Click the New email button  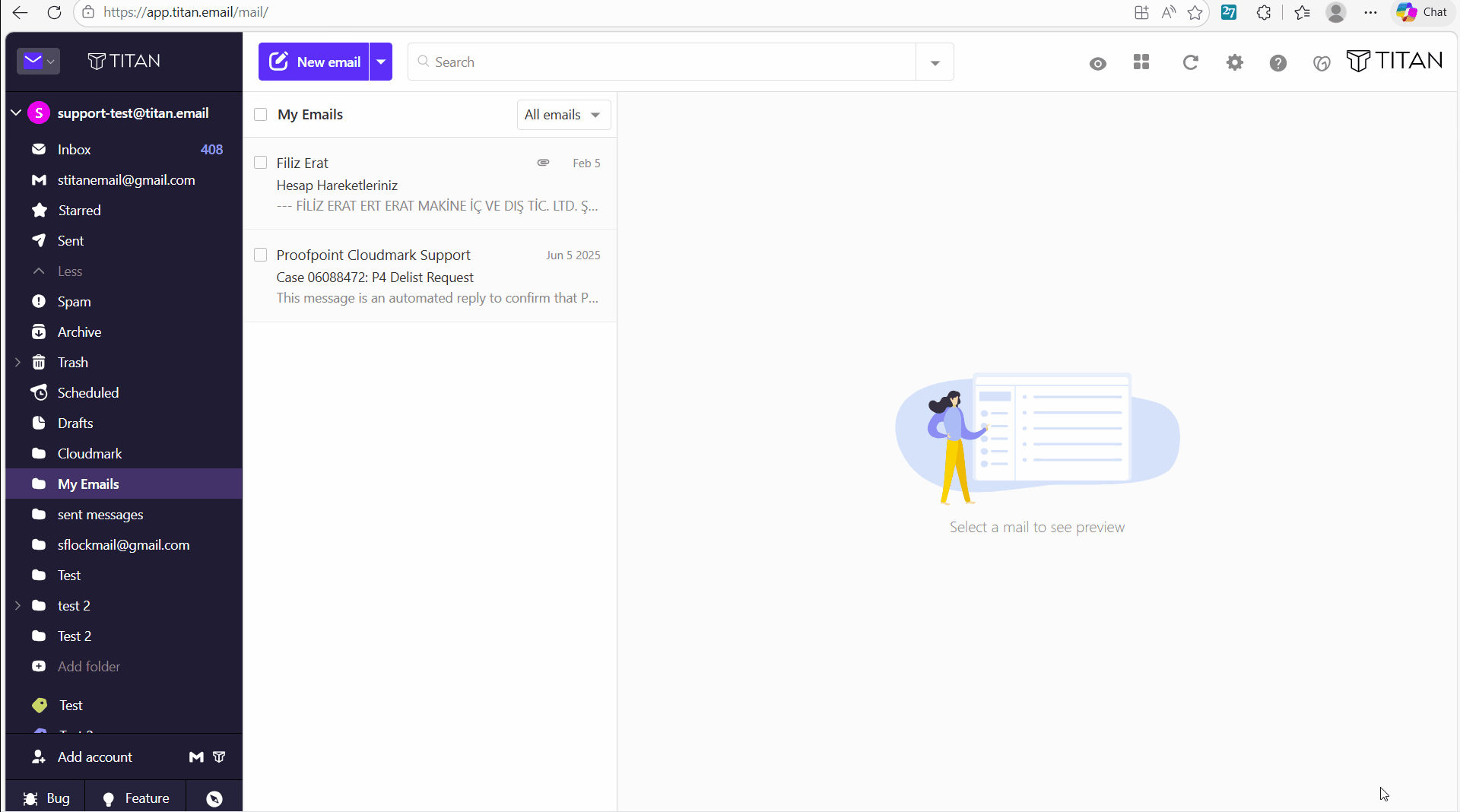(x=314, y=62)
